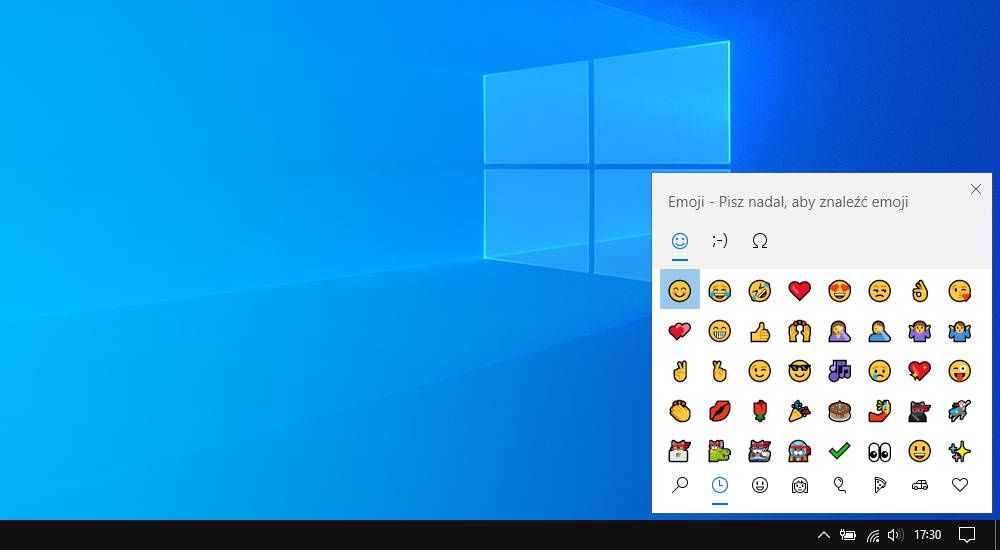Show the recently used emoji category
Image resolution: width=1000 pixels, height=550 pixels.
click(720, 486)
